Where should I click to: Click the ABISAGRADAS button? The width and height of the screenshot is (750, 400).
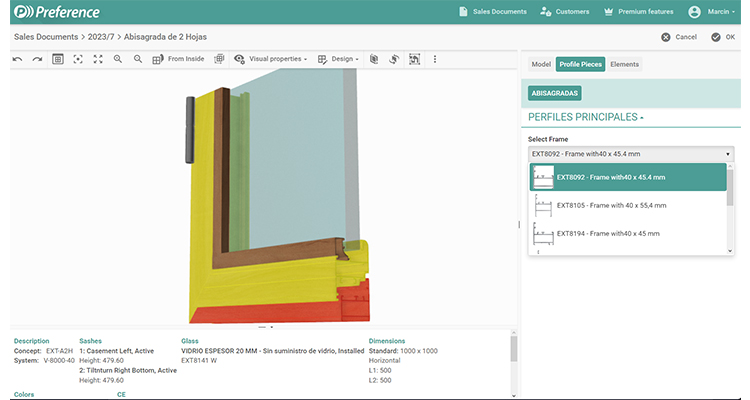click(555, 93)
